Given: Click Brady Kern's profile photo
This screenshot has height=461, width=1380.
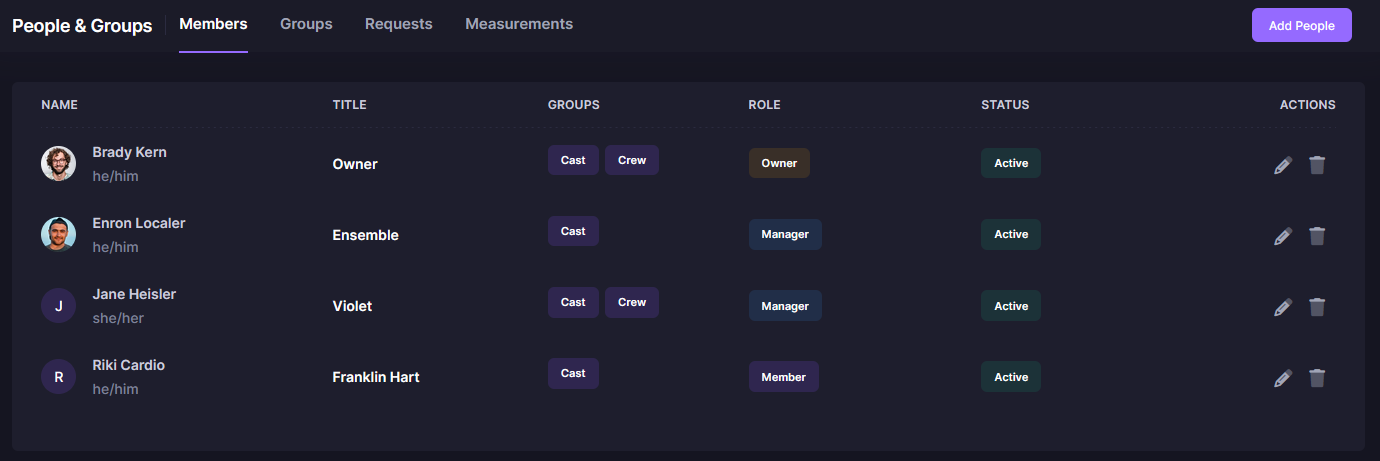Looking at the screenshot, I should pyautogui.click(x=58, y=163).
